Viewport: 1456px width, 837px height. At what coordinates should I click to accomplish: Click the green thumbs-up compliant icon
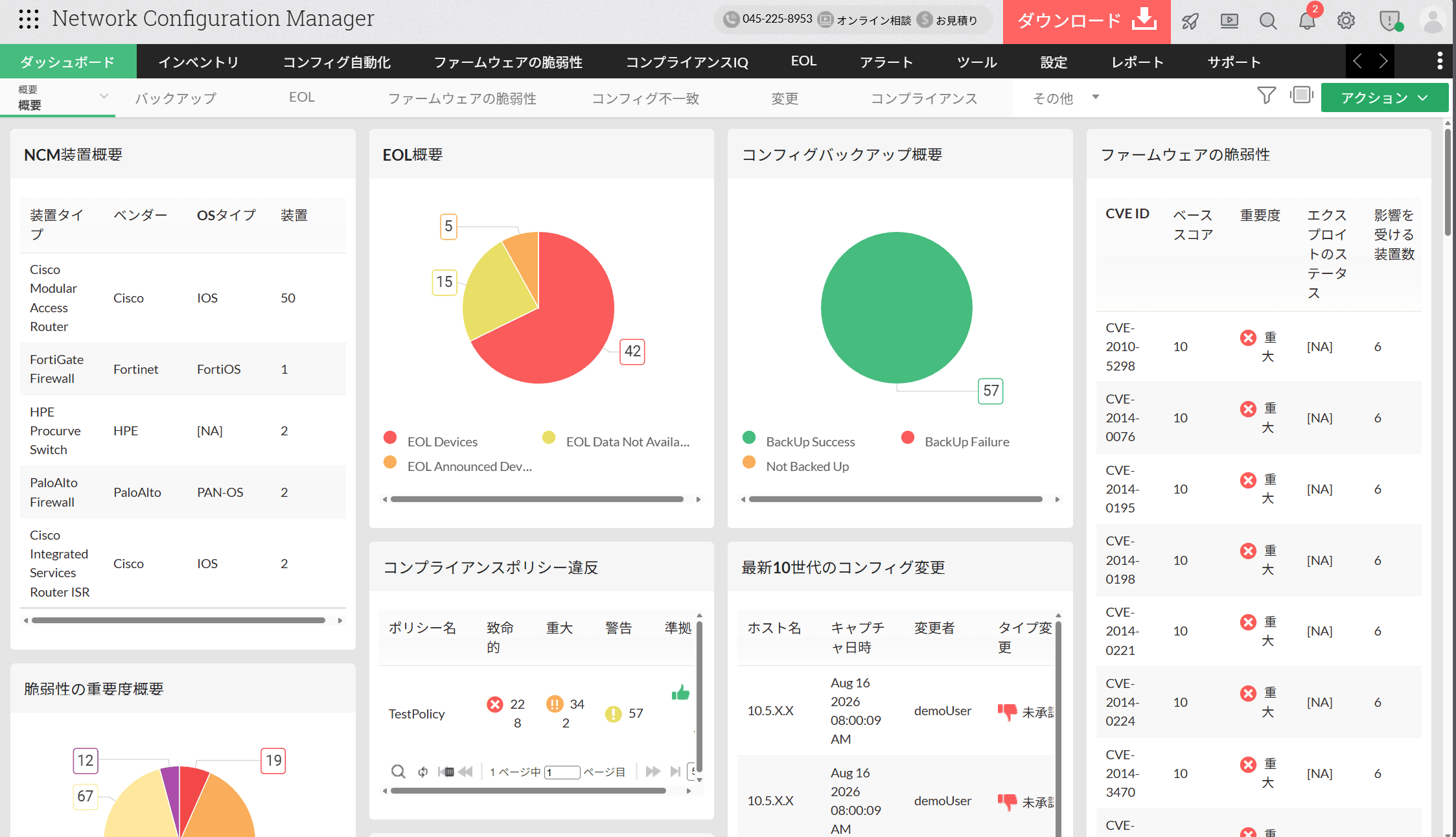(x=680, y=693)
